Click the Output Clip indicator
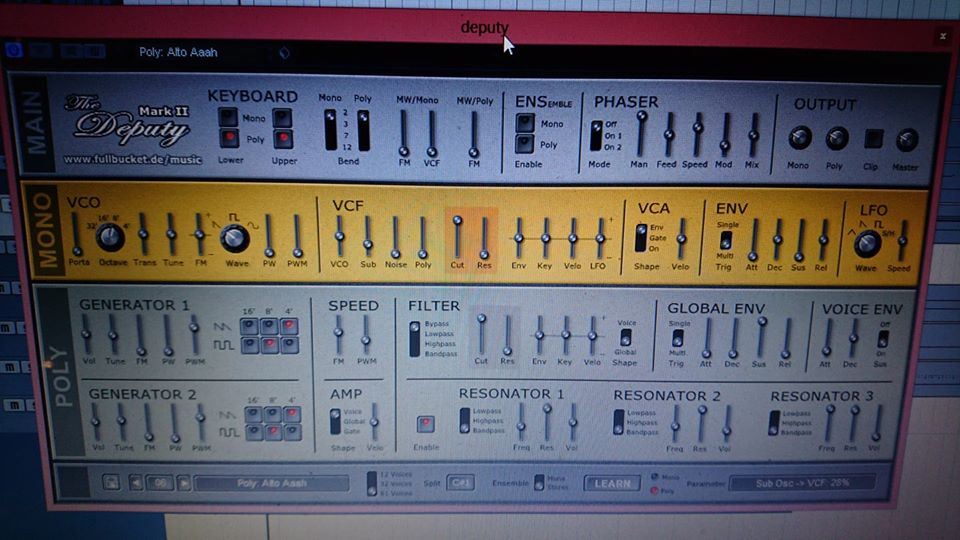Image resolution: width=960 pixels, height=540 pixels. (873, 139)
